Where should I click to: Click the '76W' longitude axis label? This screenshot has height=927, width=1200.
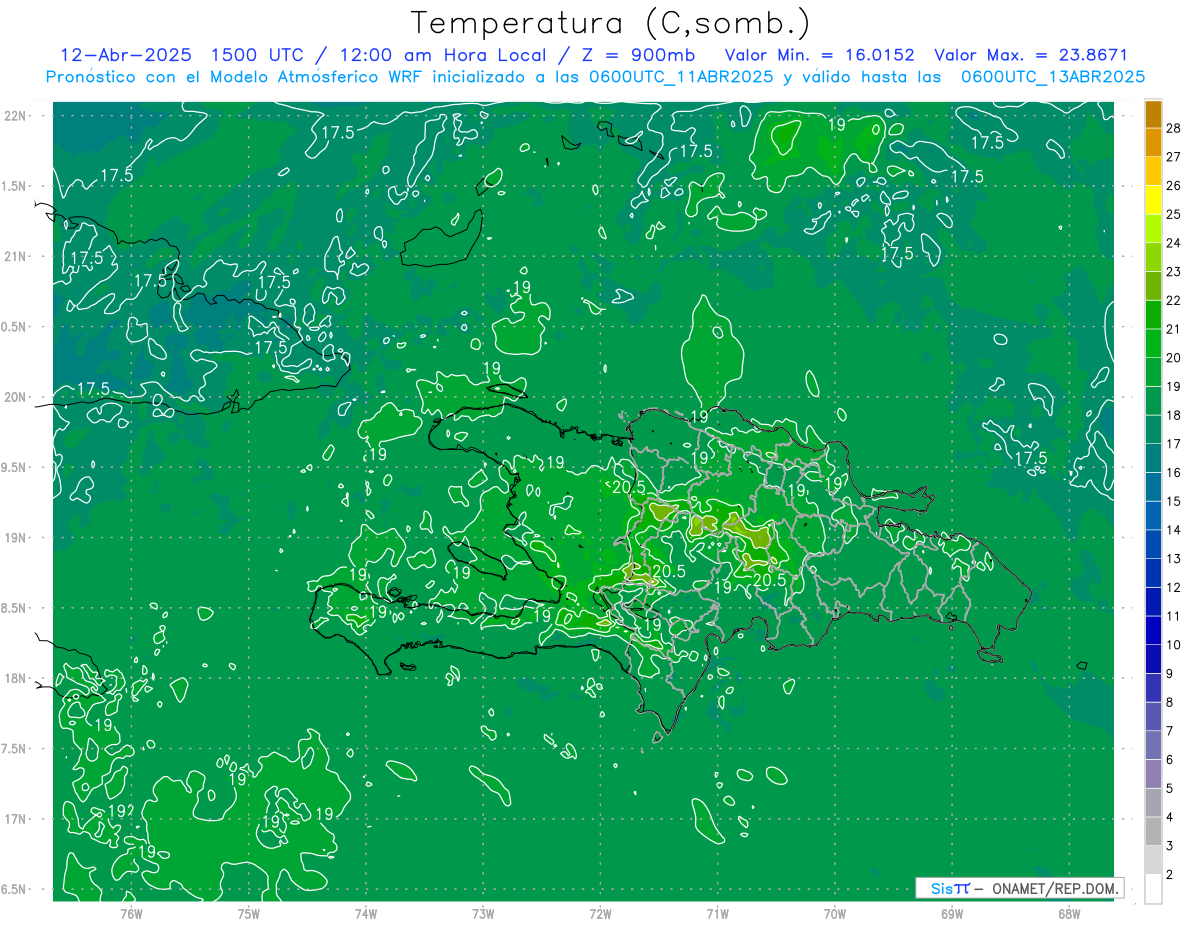click(x=131, y=914)
